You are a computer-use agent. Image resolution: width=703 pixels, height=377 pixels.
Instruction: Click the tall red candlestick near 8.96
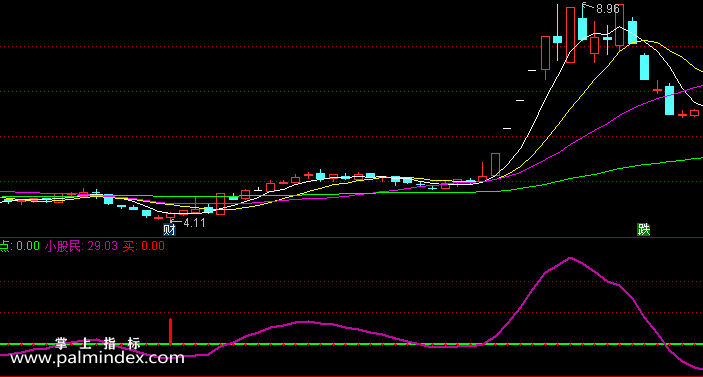pos(570,35)
